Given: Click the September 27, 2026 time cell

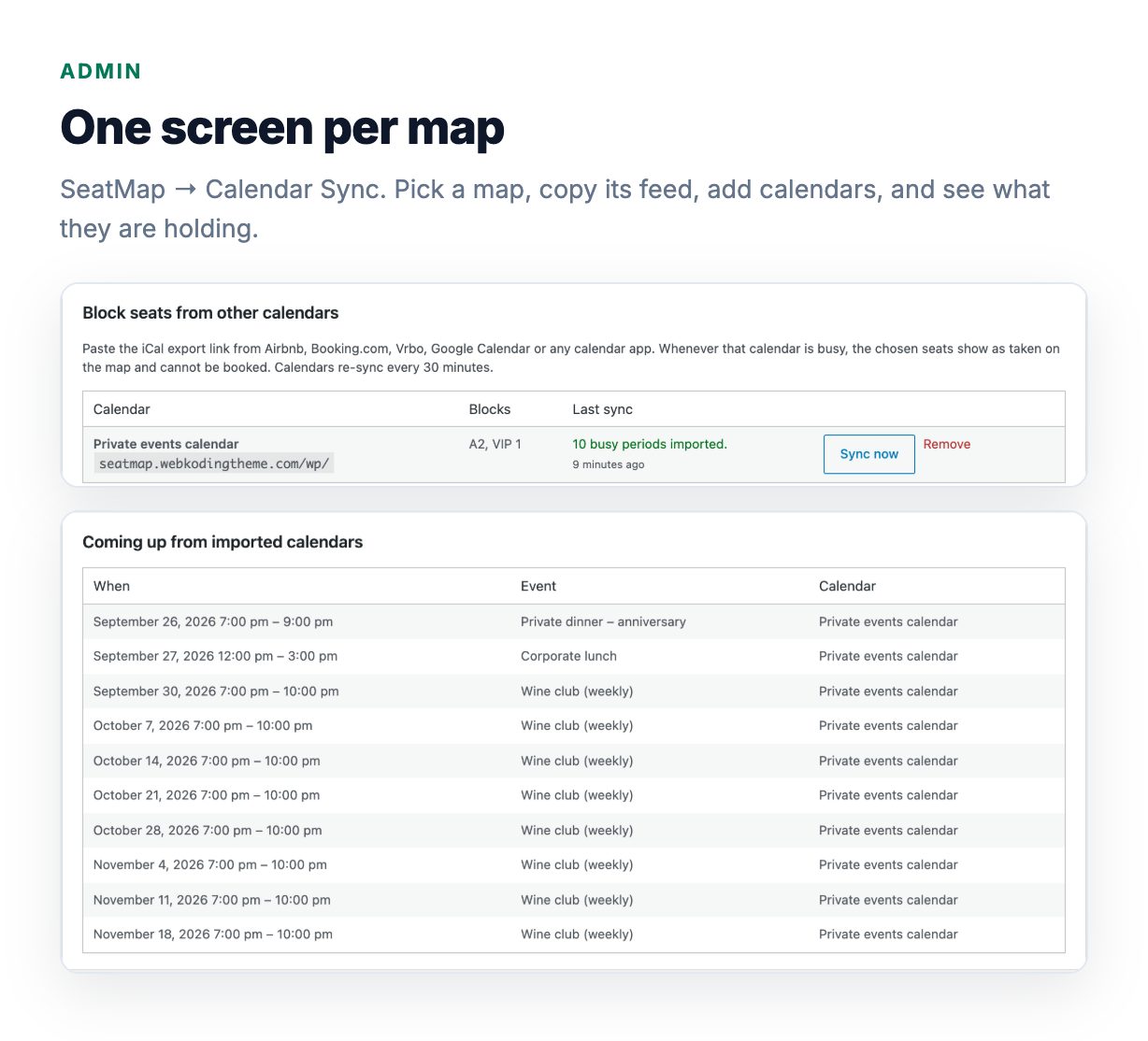Looking at the screenshot, I should tap(215, 656).
